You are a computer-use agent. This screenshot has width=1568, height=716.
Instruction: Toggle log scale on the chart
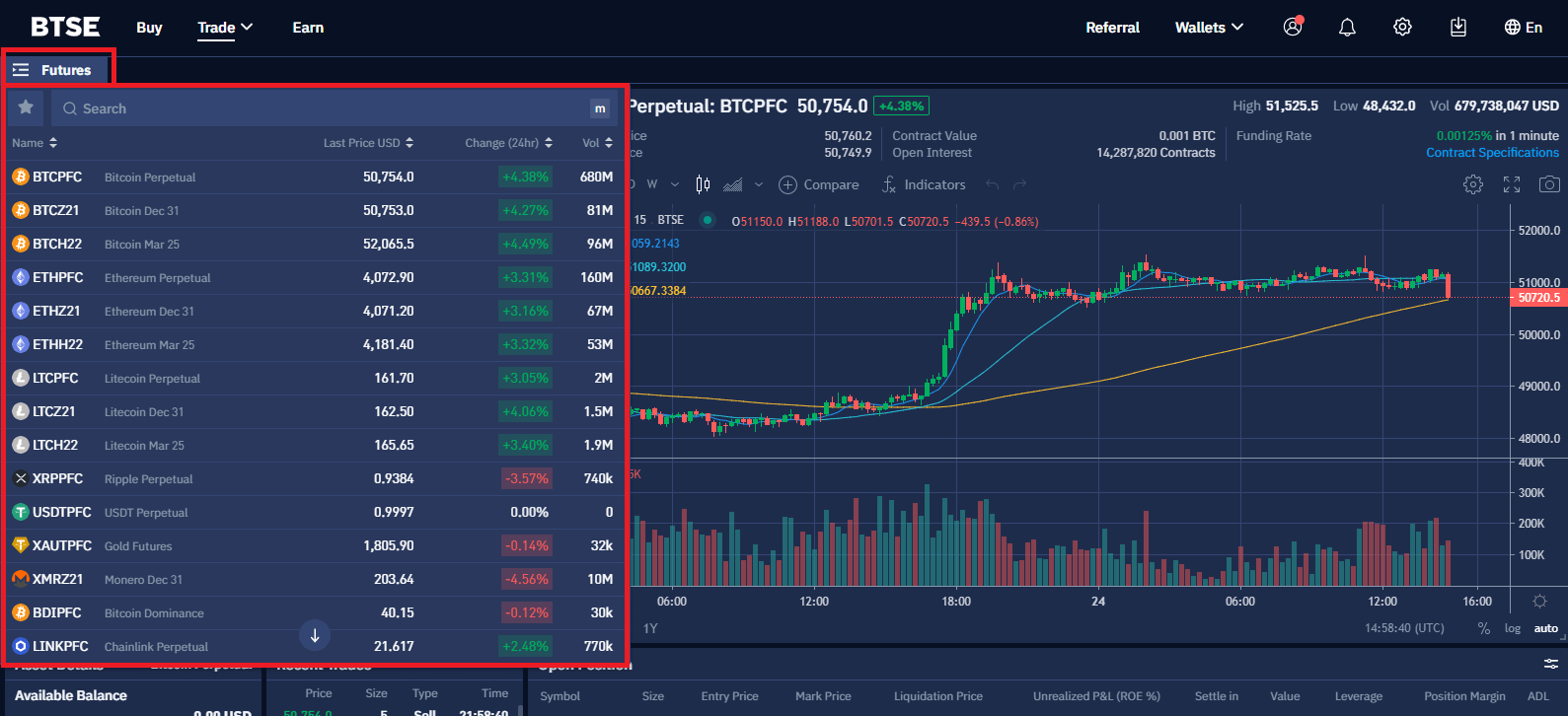pos(1513,628)
